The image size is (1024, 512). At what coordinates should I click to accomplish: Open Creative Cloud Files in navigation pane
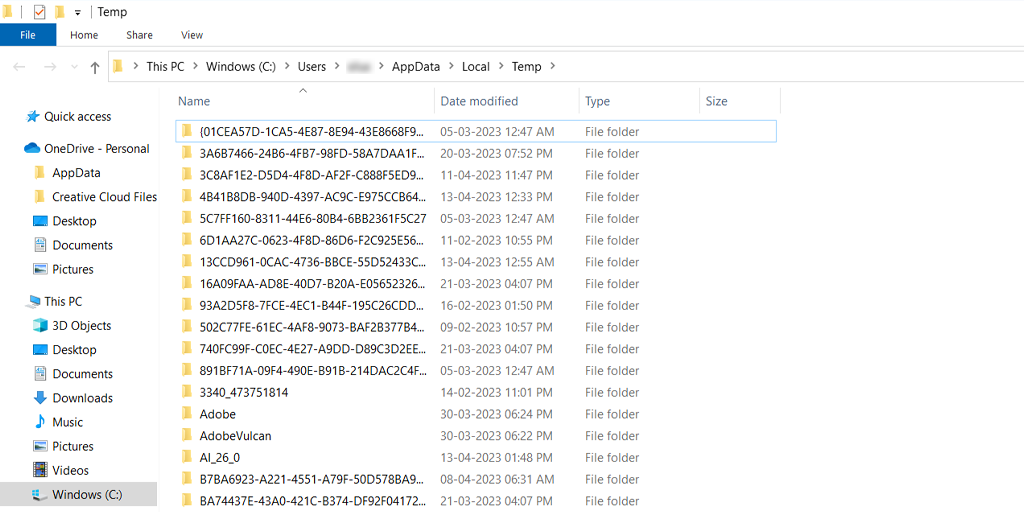coord(104,197)
